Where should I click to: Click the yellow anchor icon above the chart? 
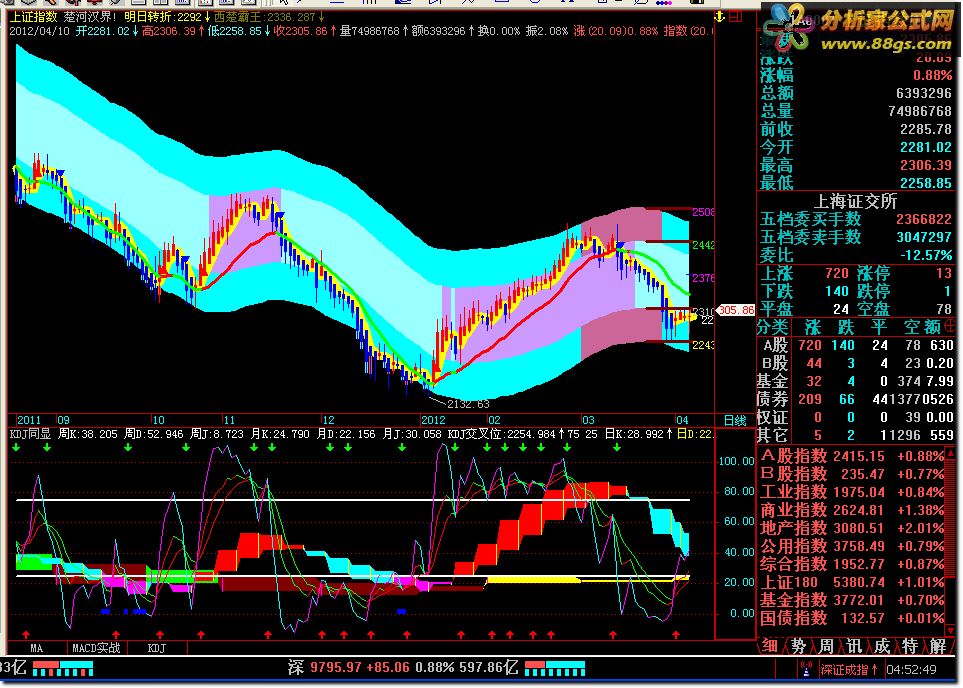[x=719, y=18]
